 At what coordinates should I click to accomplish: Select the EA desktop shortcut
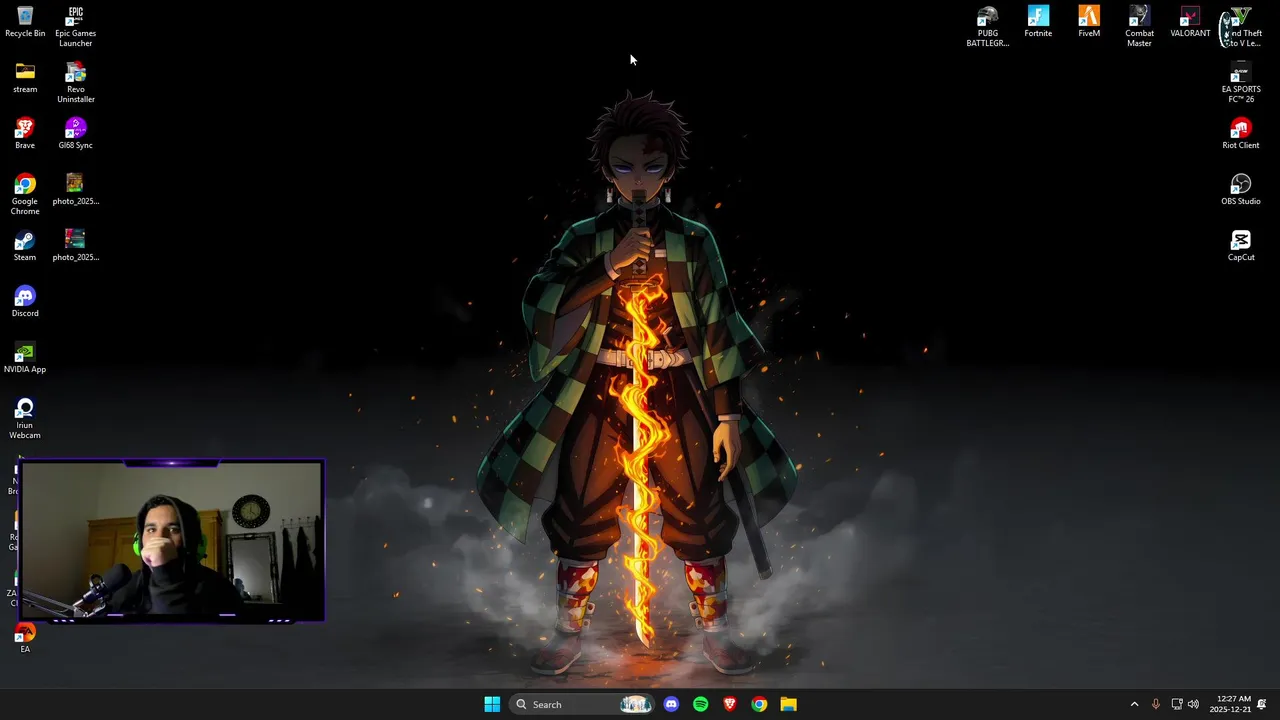tap(25, 638)
